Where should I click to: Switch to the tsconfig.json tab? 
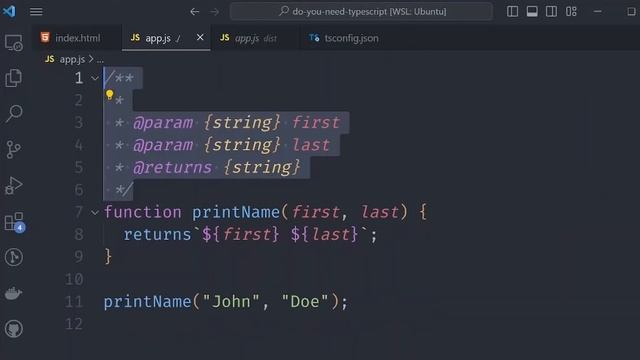(344, 38)
